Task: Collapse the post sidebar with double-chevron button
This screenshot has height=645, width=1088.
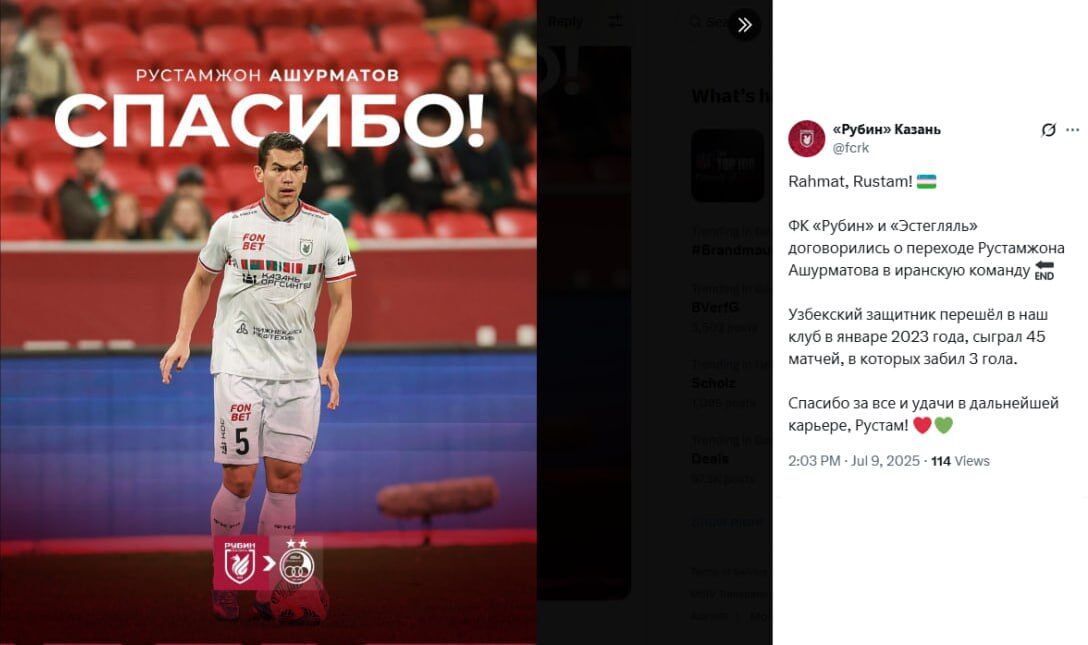Action: pos(745,25)
